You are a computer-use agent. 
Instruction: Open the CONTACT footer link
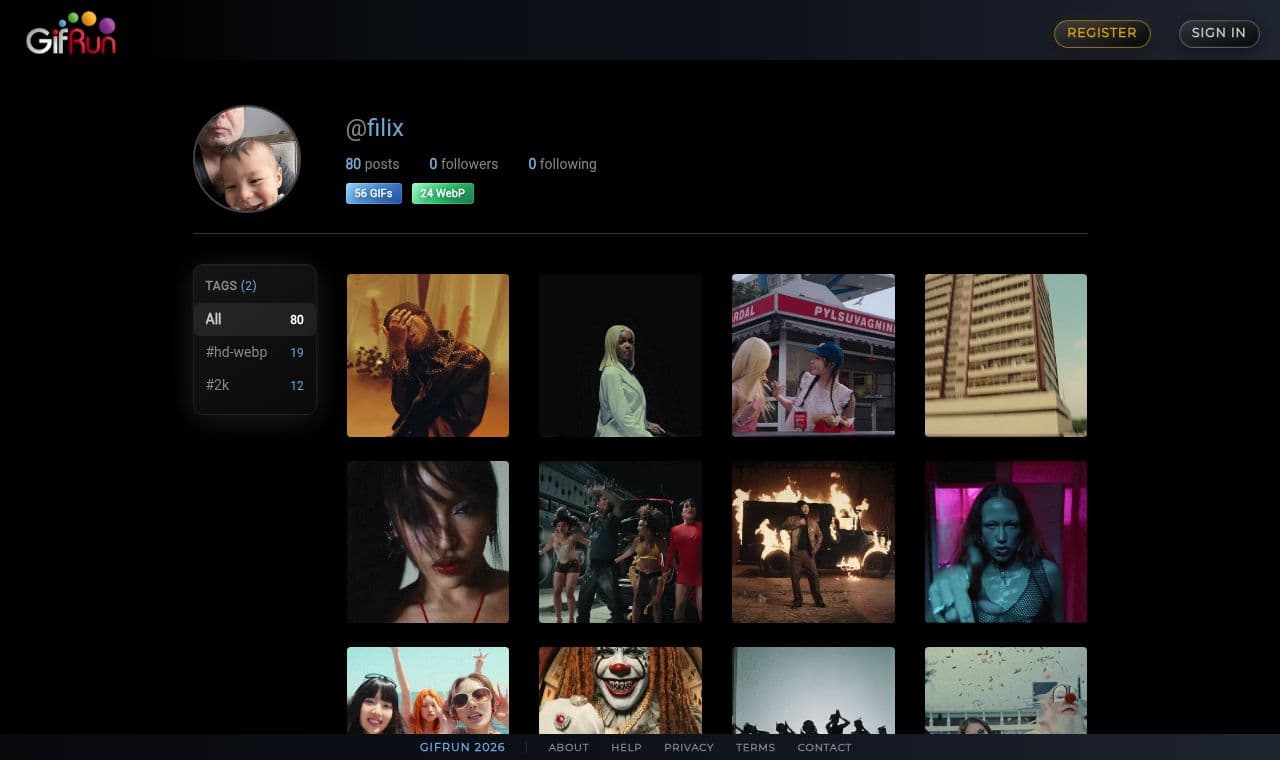pos(824,747)
